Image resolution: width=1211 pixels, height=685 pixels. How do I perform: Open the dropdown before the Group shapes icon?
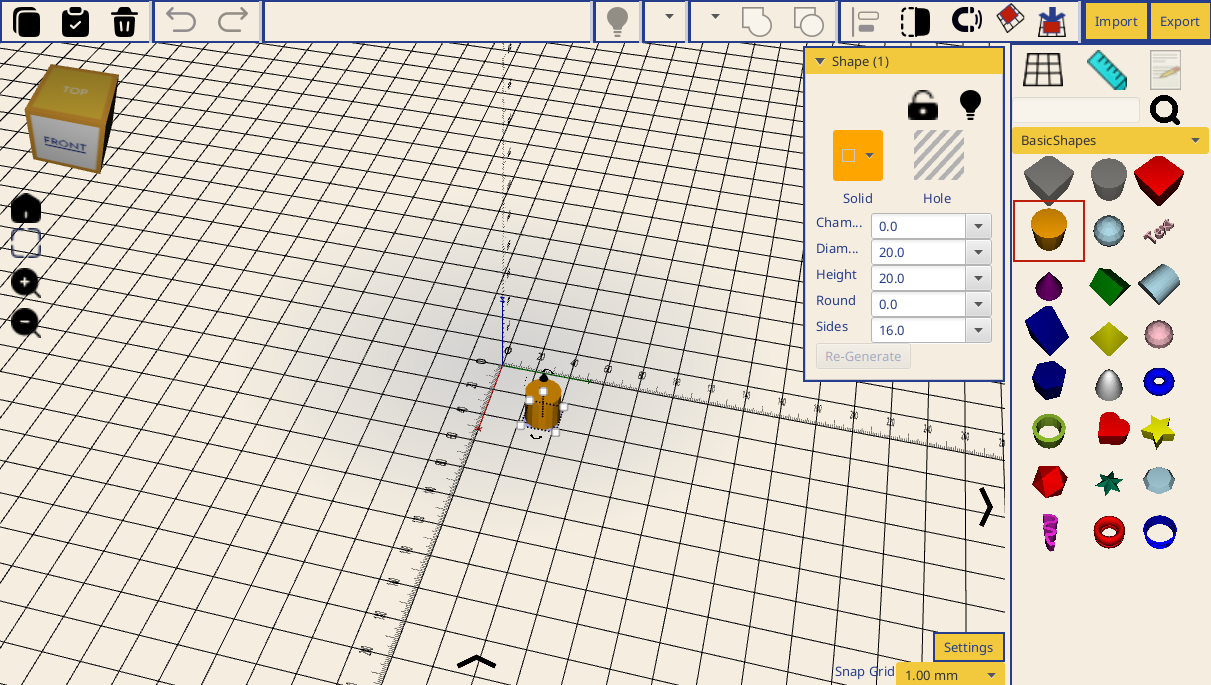714,18
